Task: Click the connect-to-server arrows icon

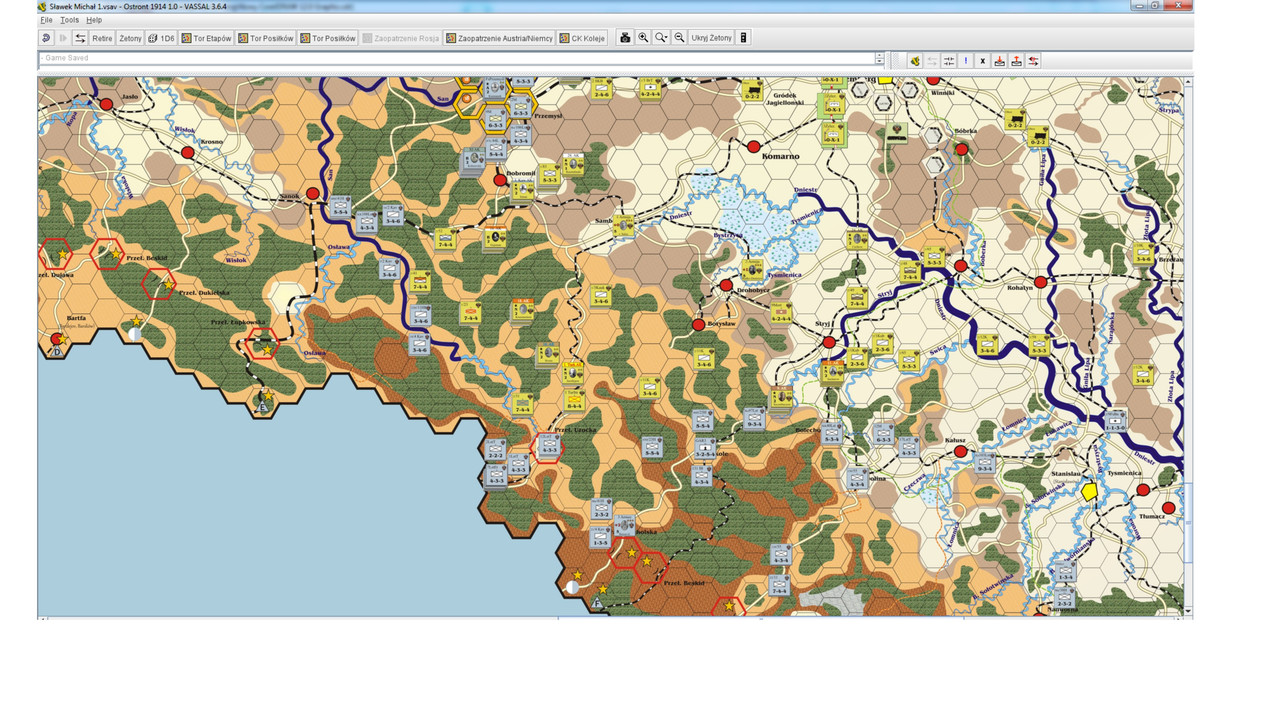Action: 80,38
